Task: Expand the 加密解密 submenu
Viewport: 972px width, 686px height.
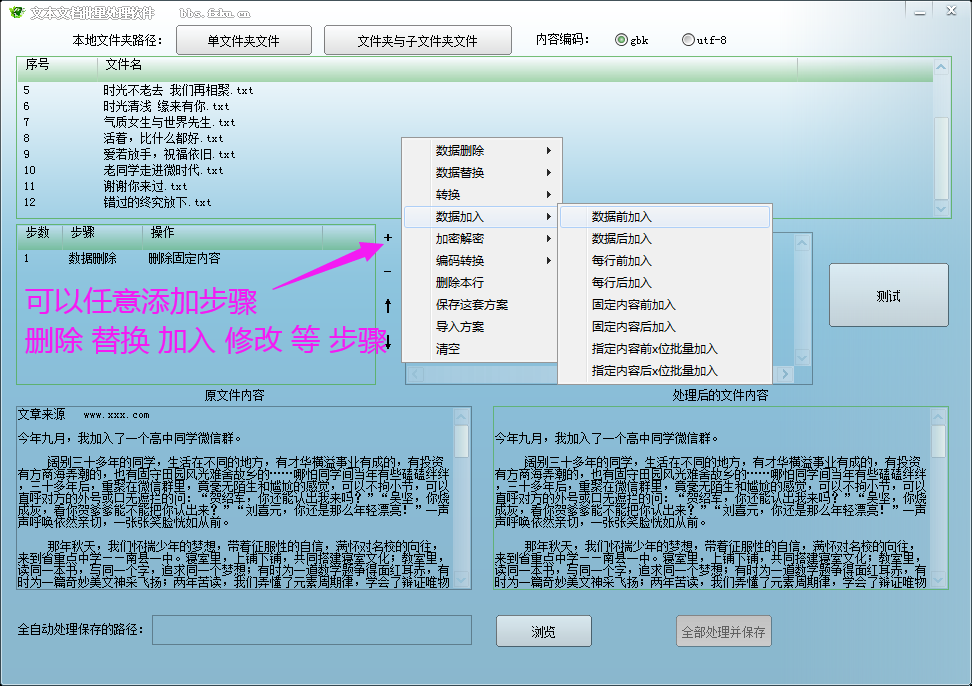Action: [482, 239]
